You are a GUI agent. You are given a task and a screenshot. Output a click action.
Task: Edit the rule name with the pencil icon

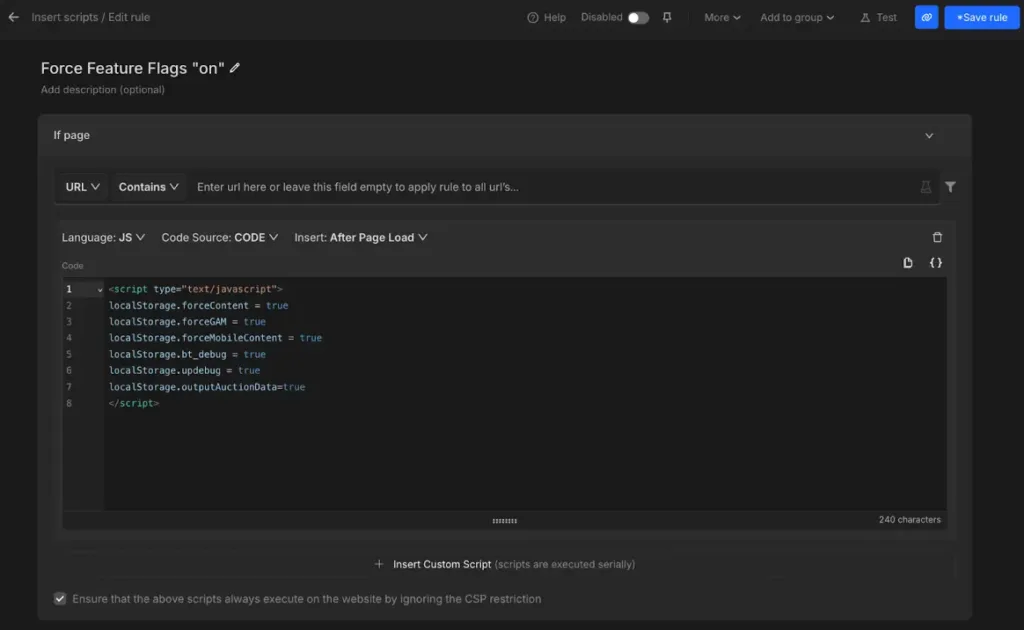[234, 68]
